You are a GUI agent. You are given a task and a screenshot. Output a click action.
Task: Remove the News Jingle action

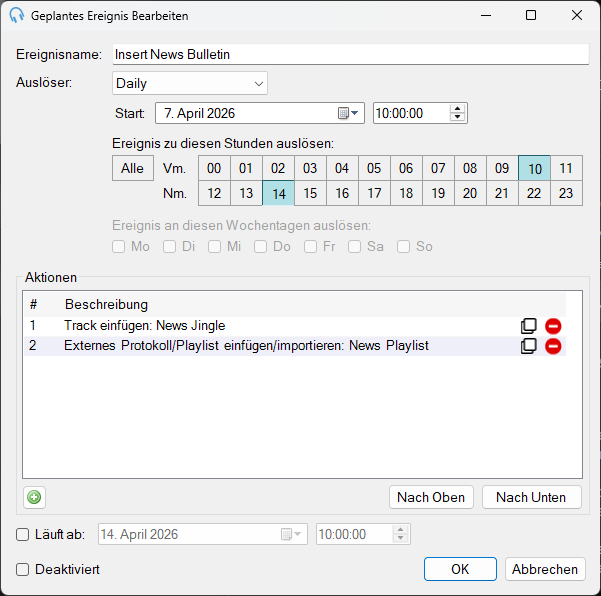point(553,326)
